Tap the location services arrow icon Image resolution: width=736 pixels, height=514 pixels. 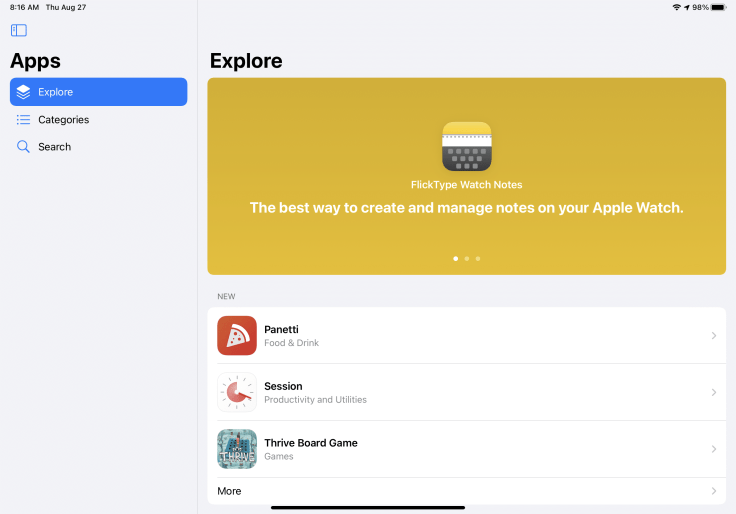pyautogui.click(x=687, y=8)
